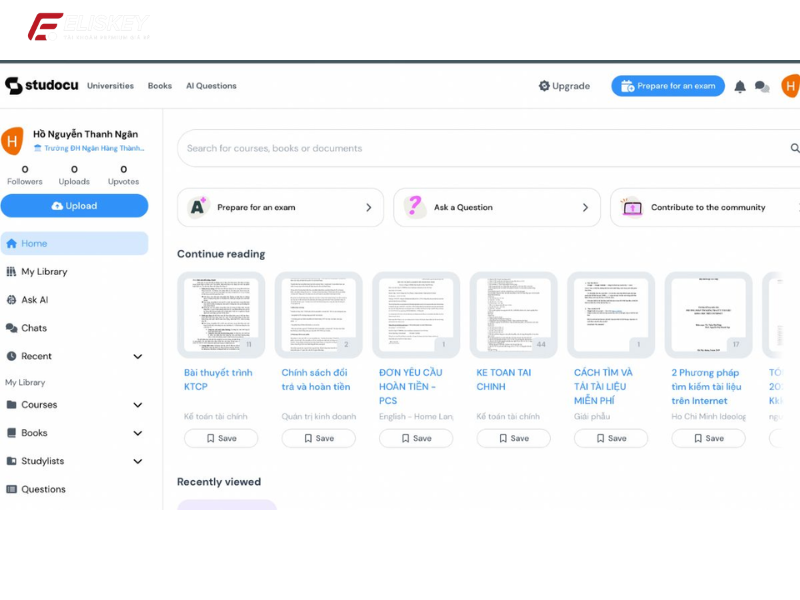
Task: Open the Universities menu item
Action: 110,86
